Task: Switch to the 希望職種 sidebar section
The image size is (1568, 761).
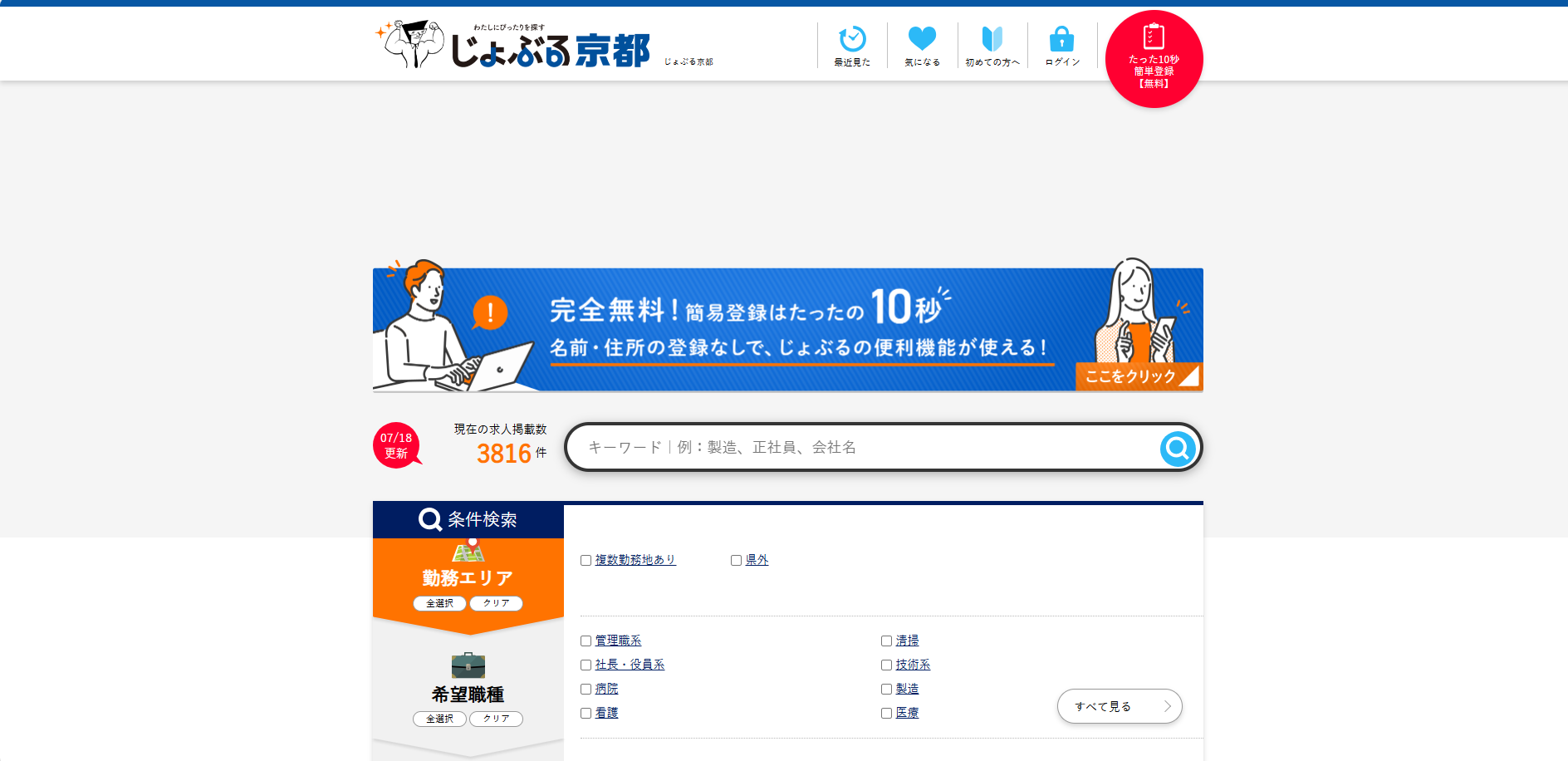Action: click(468, 694)
